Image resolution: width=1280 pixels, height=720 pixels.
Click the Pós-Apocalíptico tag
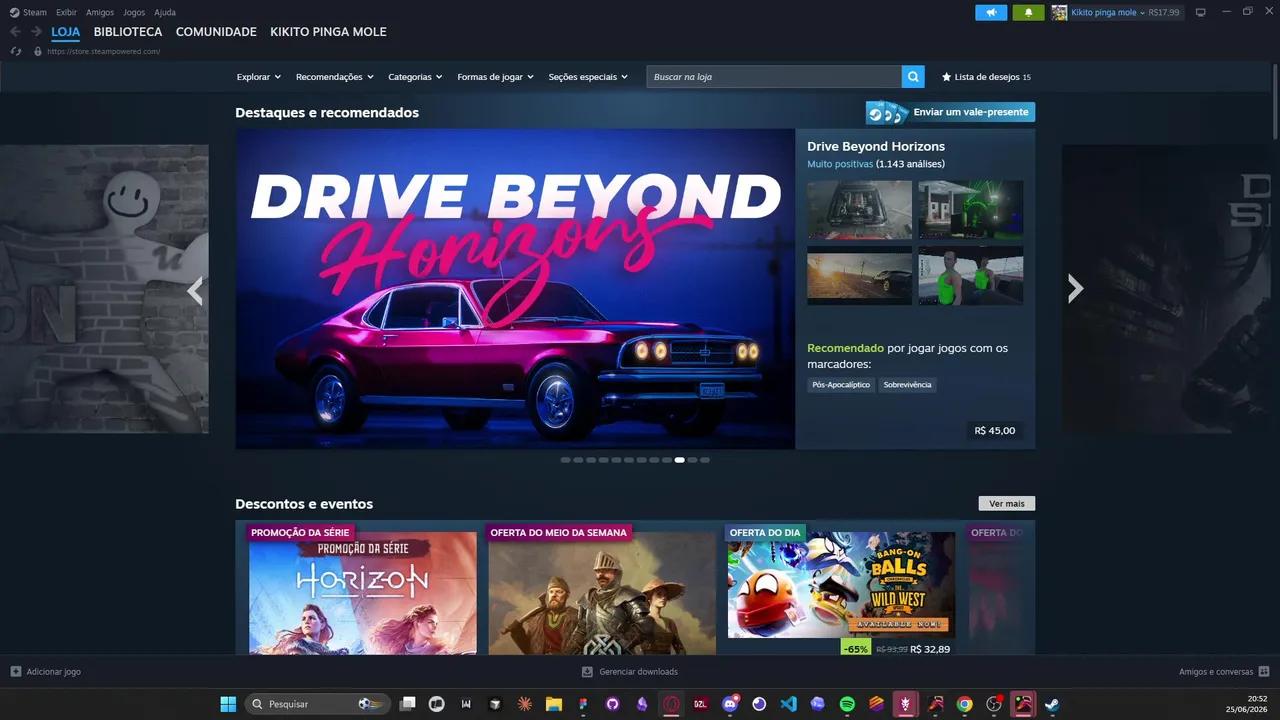(x=841, y=385)
